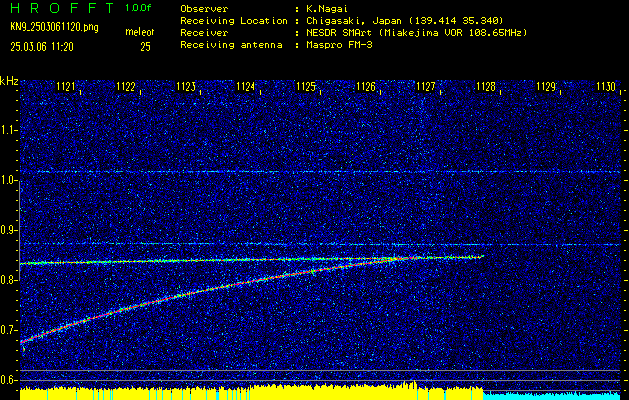629x400 pixels.
Task: Click the yellow signal level bar strip
Action: coord(251,393)
